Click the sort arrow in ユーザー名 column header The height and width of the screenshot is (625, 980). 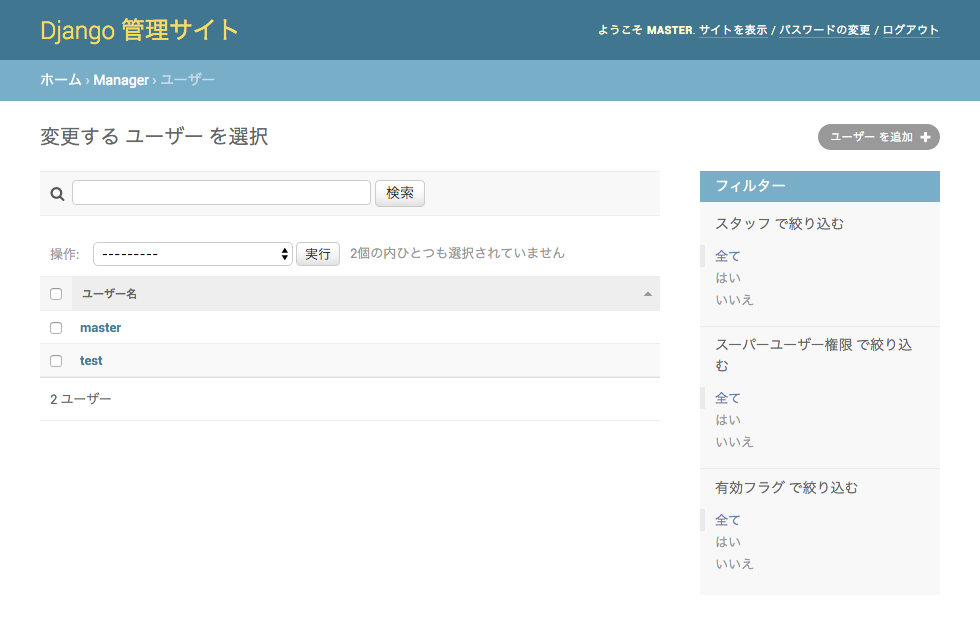[x=647, y=294]
